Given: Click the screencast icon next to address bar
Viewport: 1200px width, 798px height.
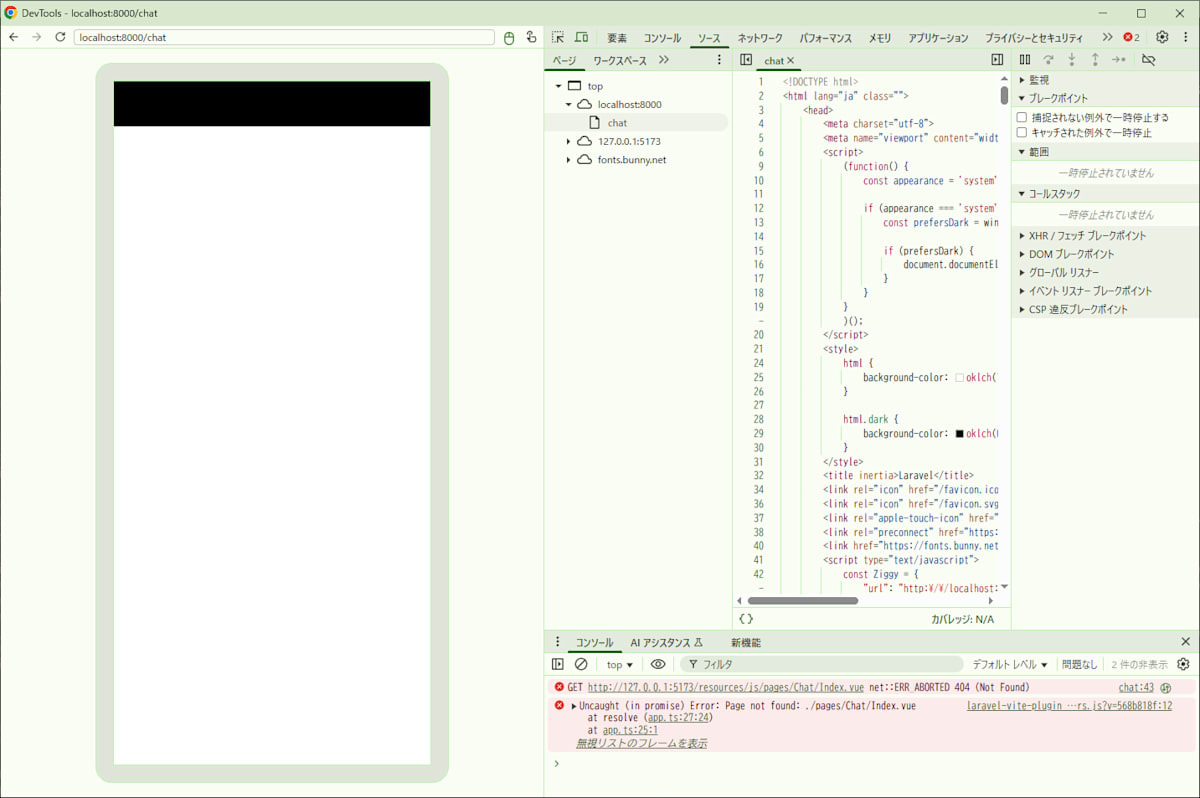Looking at the screenshot, I should click(x=531, y=37).
